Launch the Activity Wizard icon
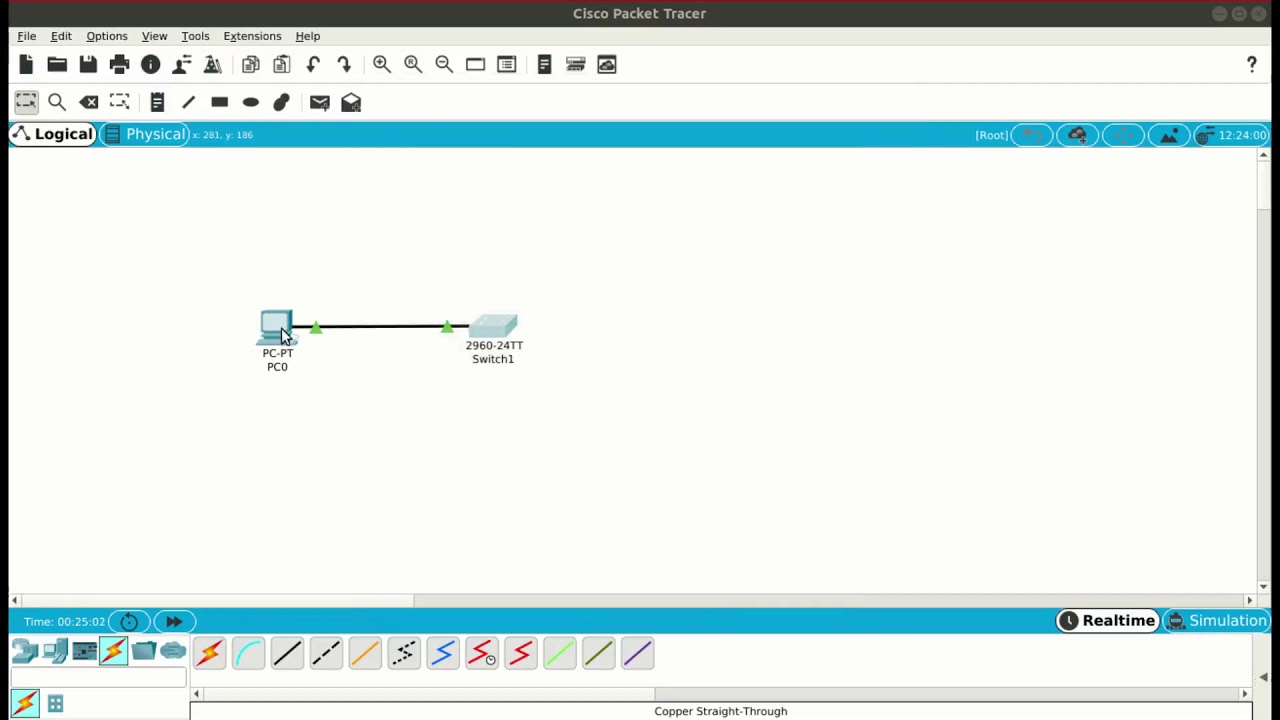 (x=213, y=65)
